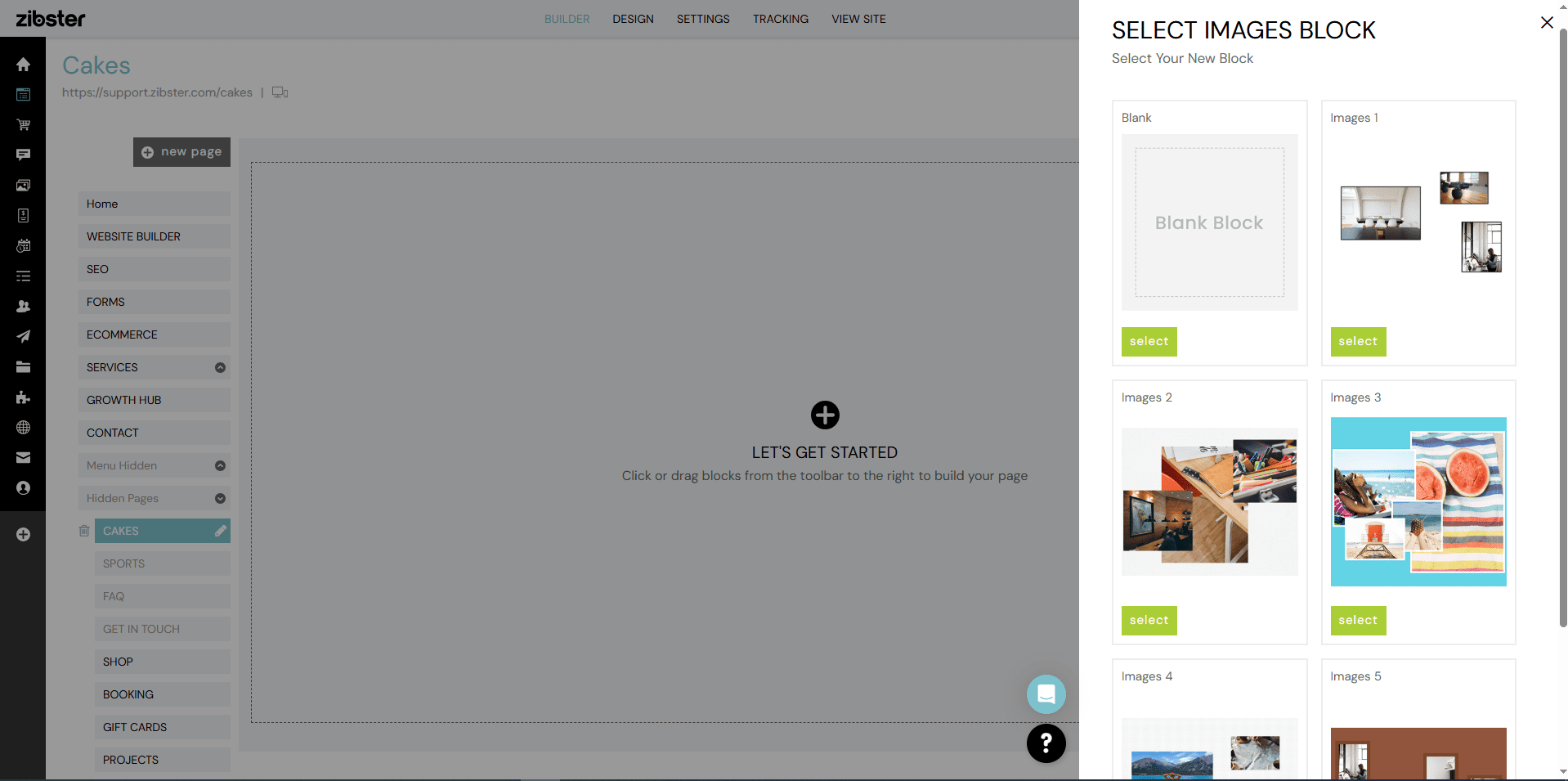The image size is (1568, 781).
Task: Open the ECOMMERCE page in list
Action: click(155, 334)
